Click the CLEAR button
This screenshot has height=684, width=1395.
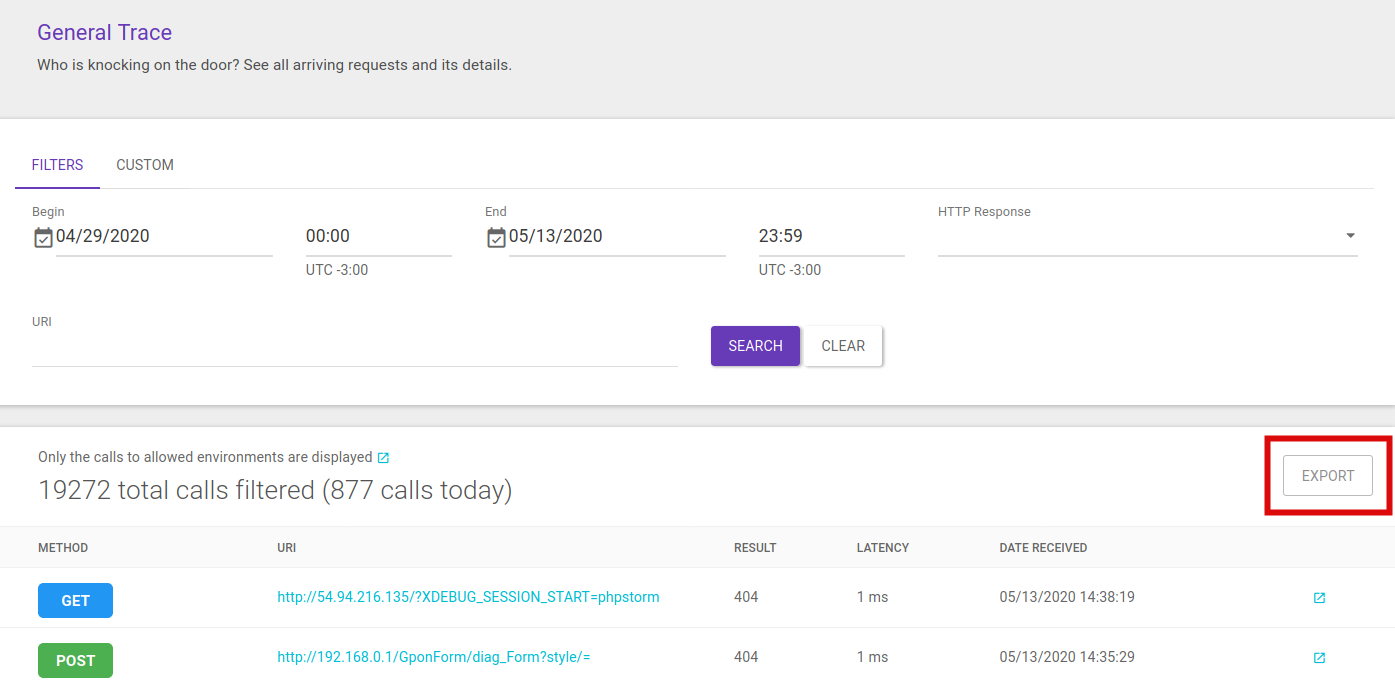[x=843, y=346]
